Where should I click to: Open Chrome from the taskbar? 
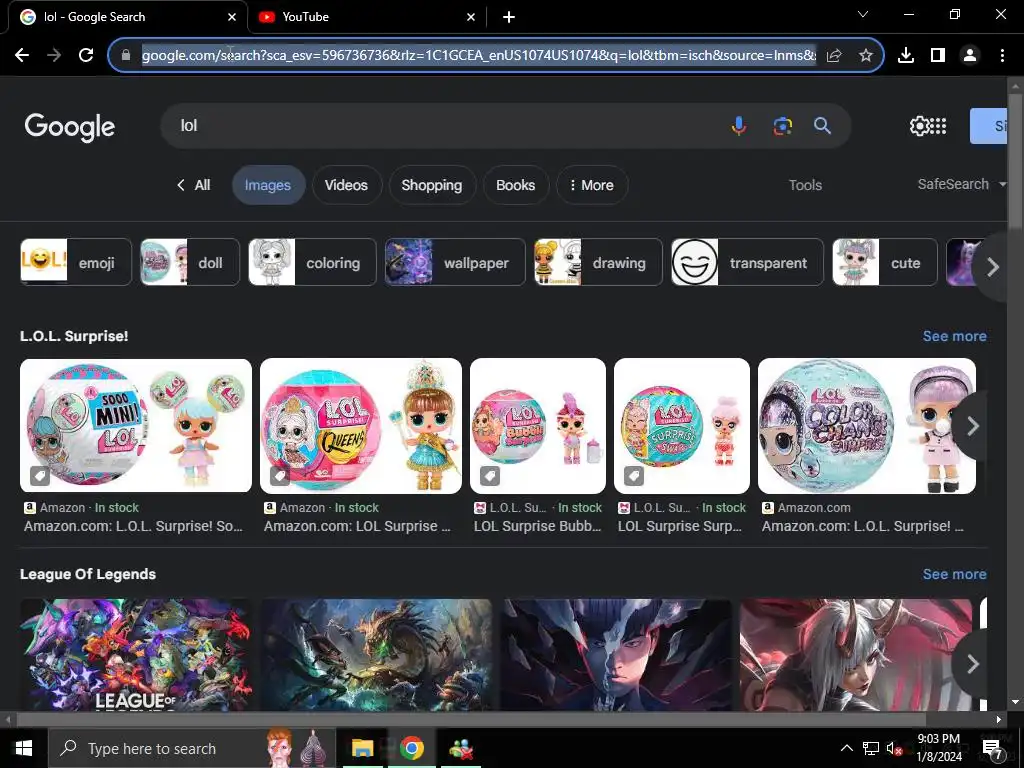411,748
